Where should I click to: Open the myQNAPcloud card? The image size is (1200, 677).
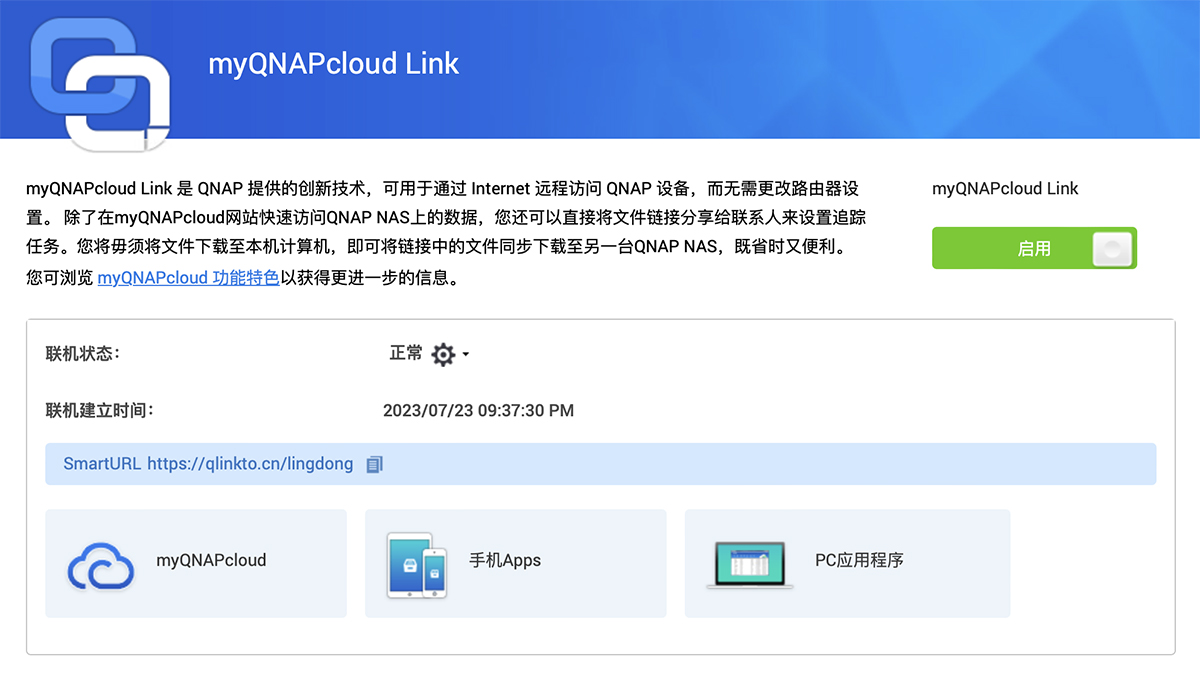coord(196,563)
